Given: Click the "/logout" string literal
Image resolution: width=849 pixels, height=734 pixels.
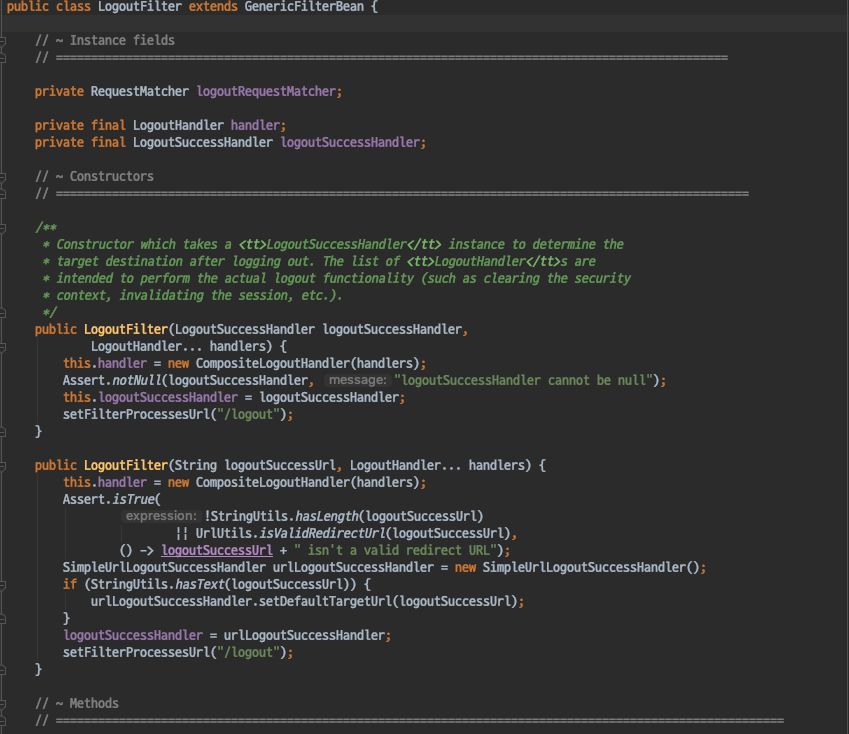Looking at the screenshot, I should click(254, 414).
